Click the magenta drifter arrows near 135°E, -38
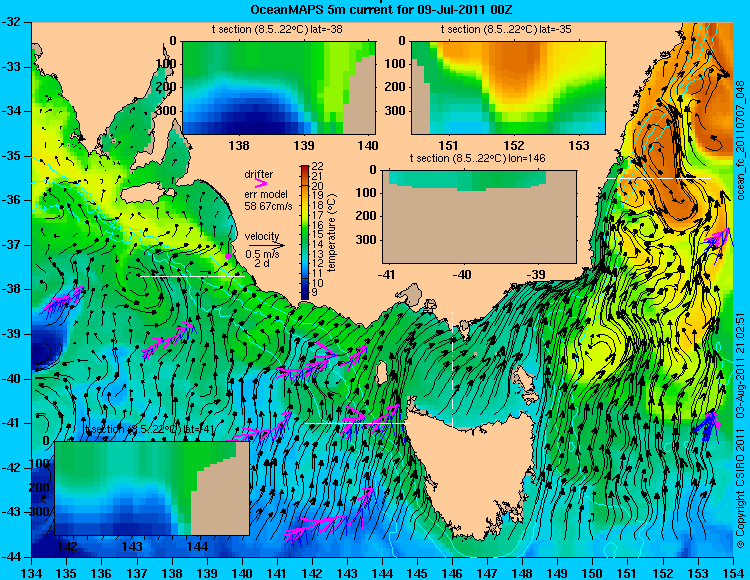The width and height of the screenshot is (750, 580). (63, 299)
